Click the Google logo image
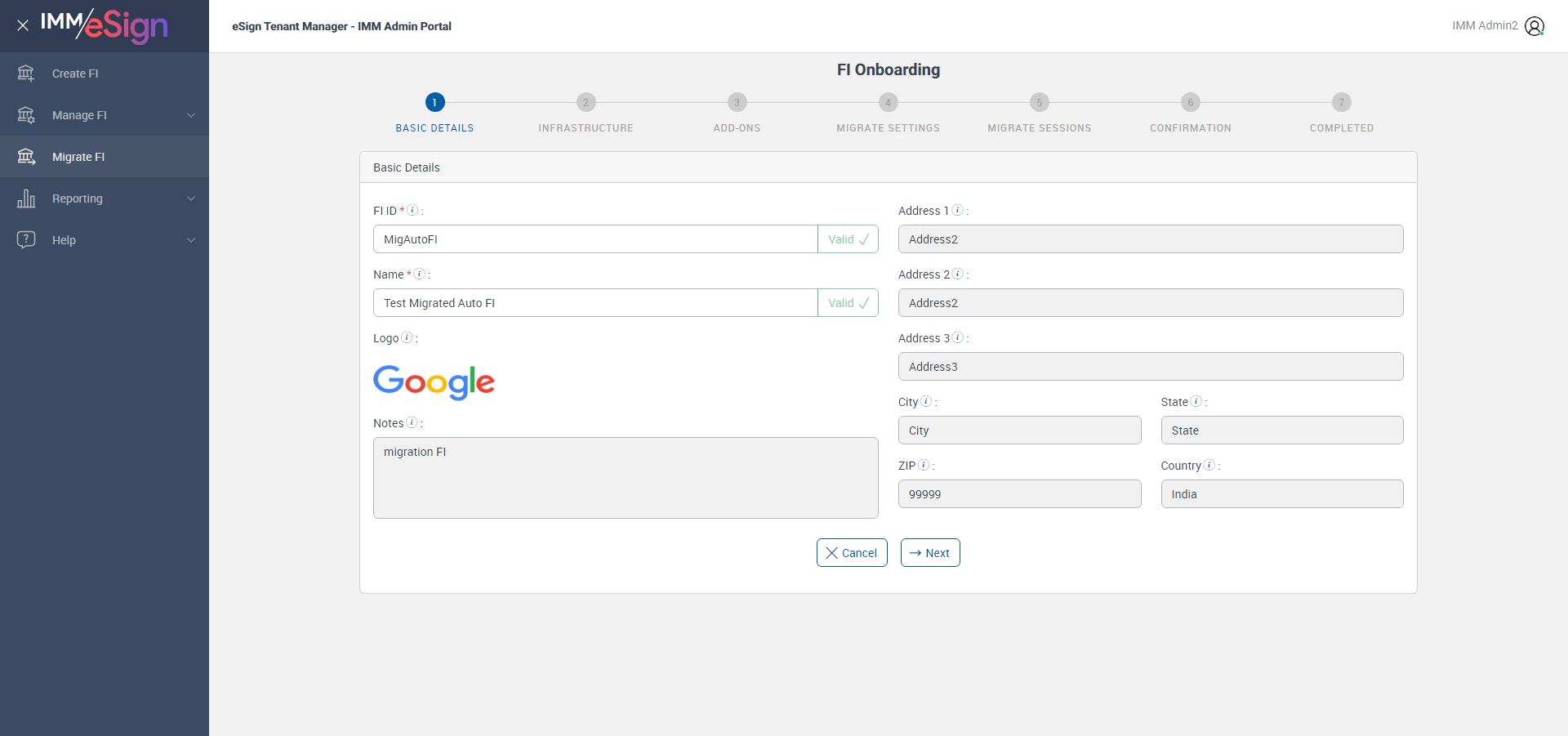This screenshot has width=1568, height=736. point(434,381)
